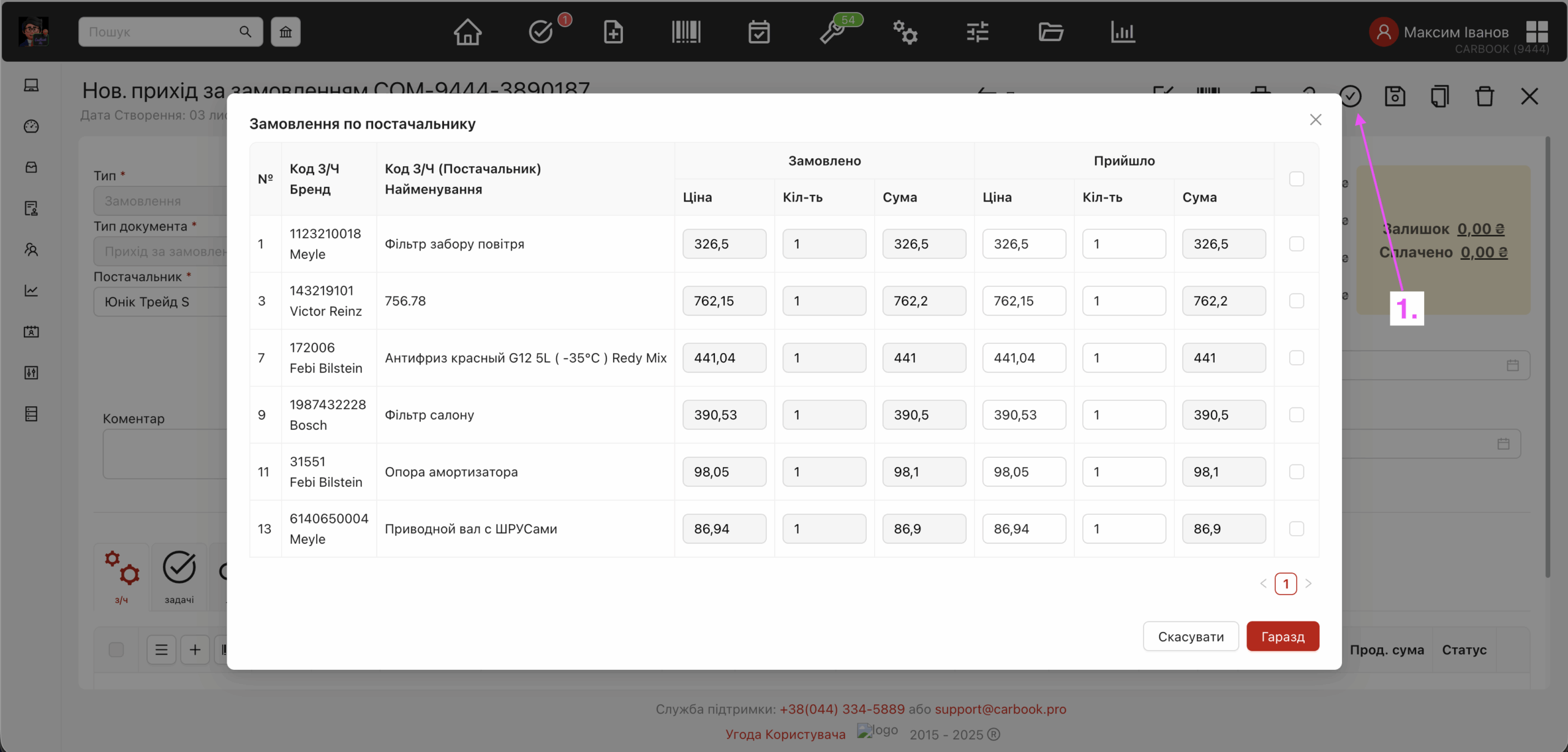Open the Максим Іванов user menu
Viewport: 1568px width, 752px height.
1455,32
